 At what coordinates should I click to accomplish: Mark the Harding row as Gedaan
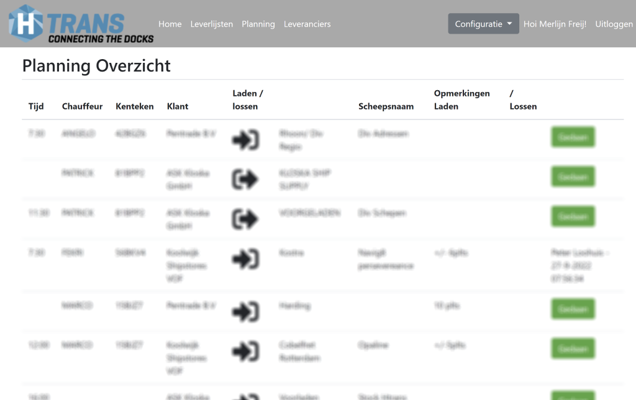click(x=573, y=309)
